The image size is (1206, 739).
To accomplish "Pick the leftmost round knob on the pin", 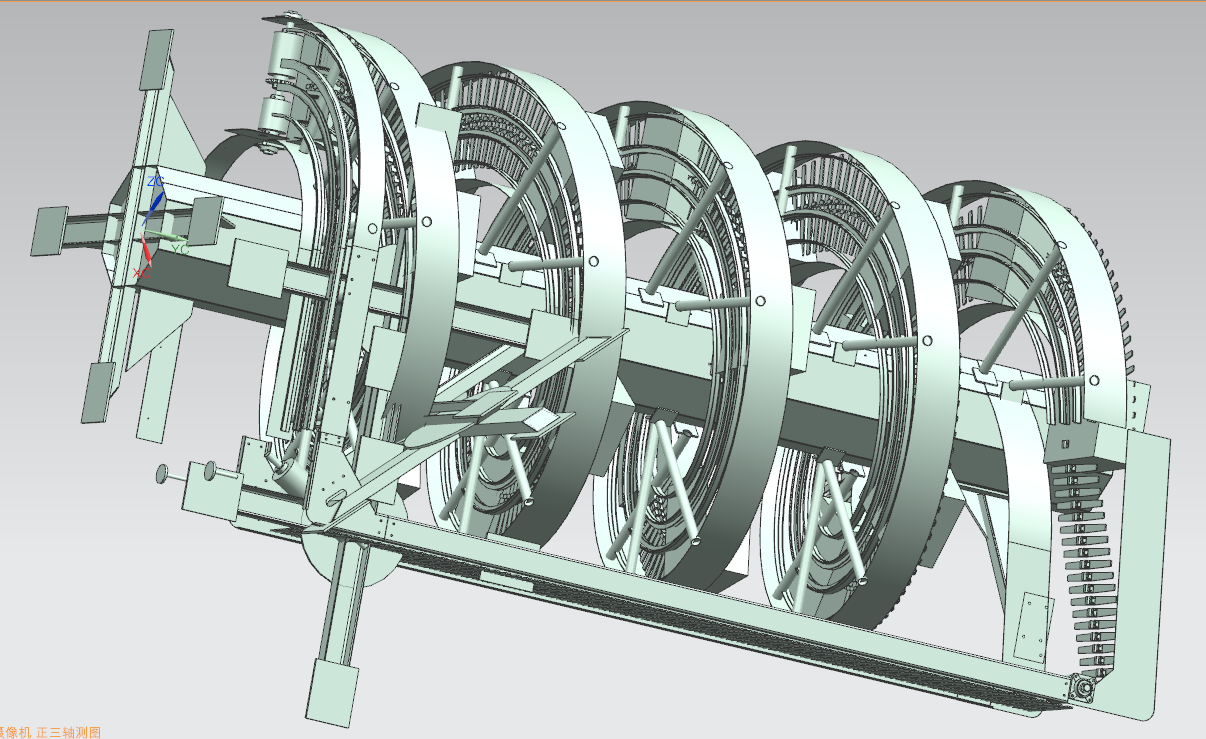I will [x=163, y=473].
